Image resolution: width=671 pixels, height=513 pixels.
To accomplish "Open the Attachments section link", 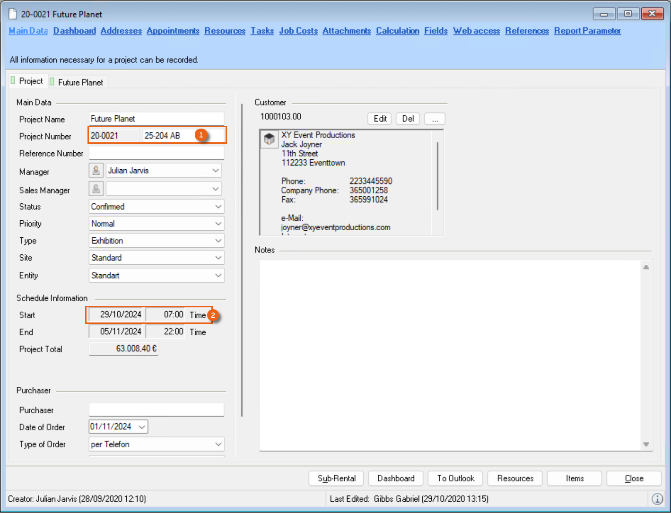I will (347, 31).
